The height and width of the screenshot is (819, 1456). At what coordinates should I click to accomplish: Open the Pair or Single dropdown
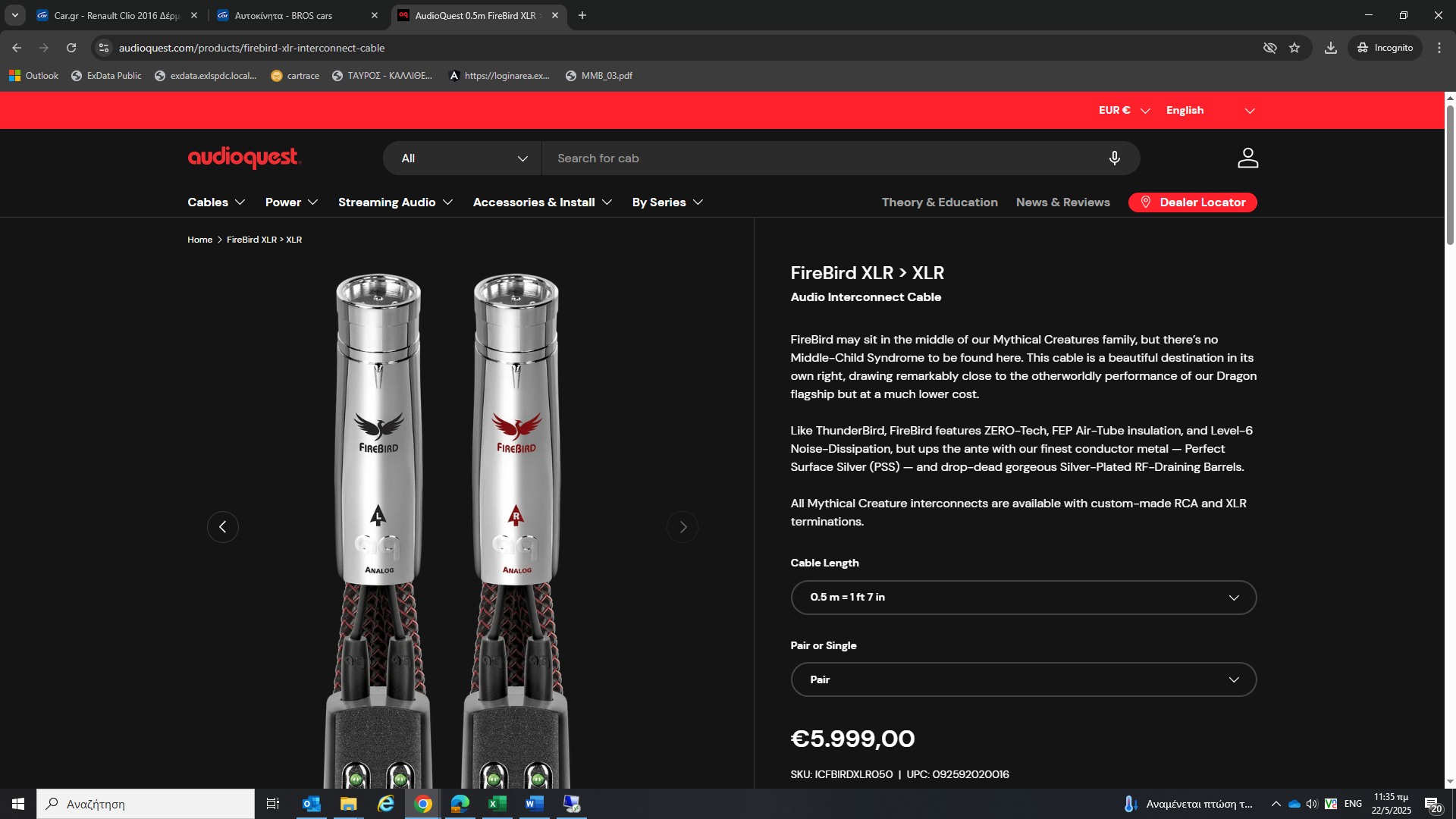[x=1023, y=680]
